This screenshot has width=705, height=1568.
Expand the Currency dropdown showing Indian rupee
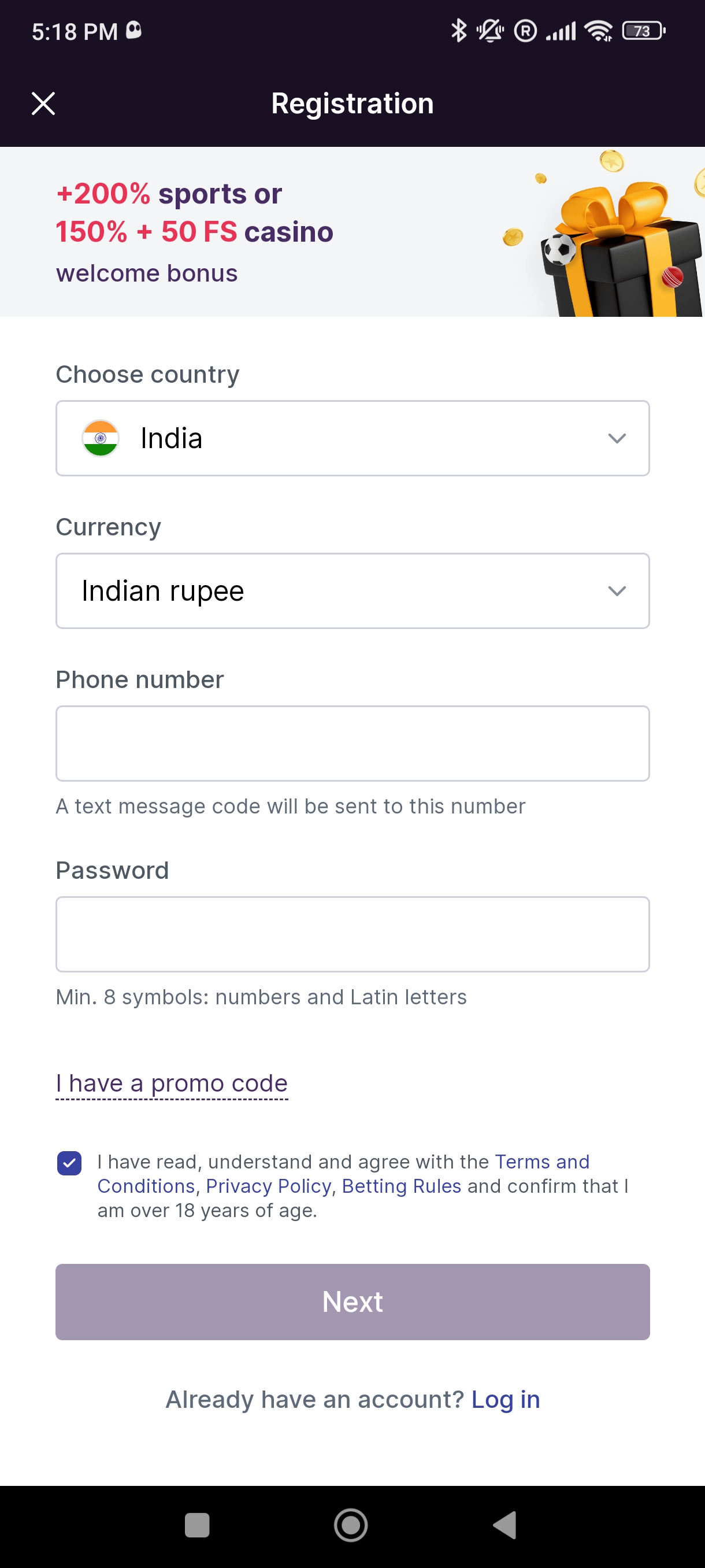tap(352, 591)
